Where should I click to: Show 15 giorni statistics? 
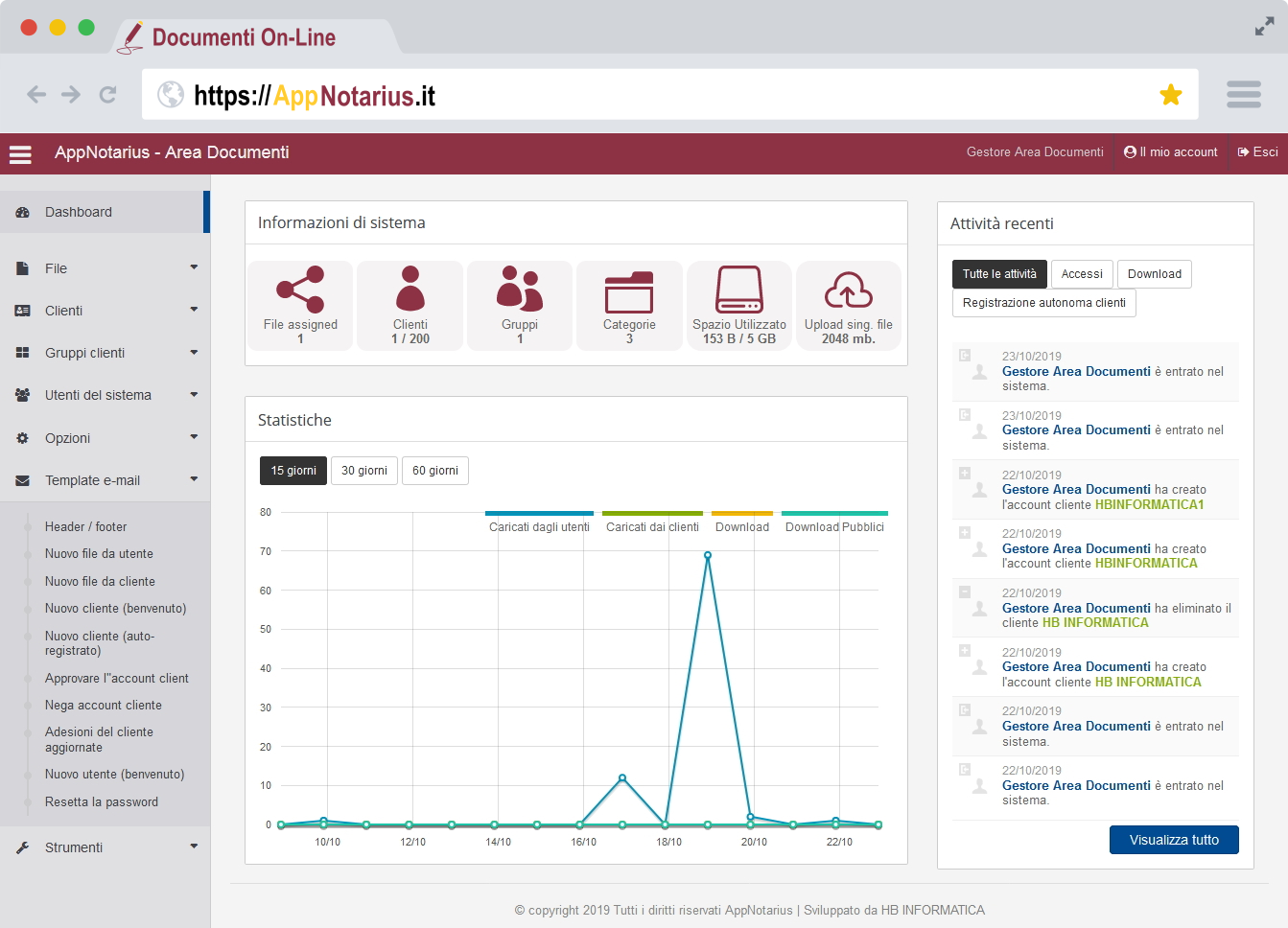(293, 471)
